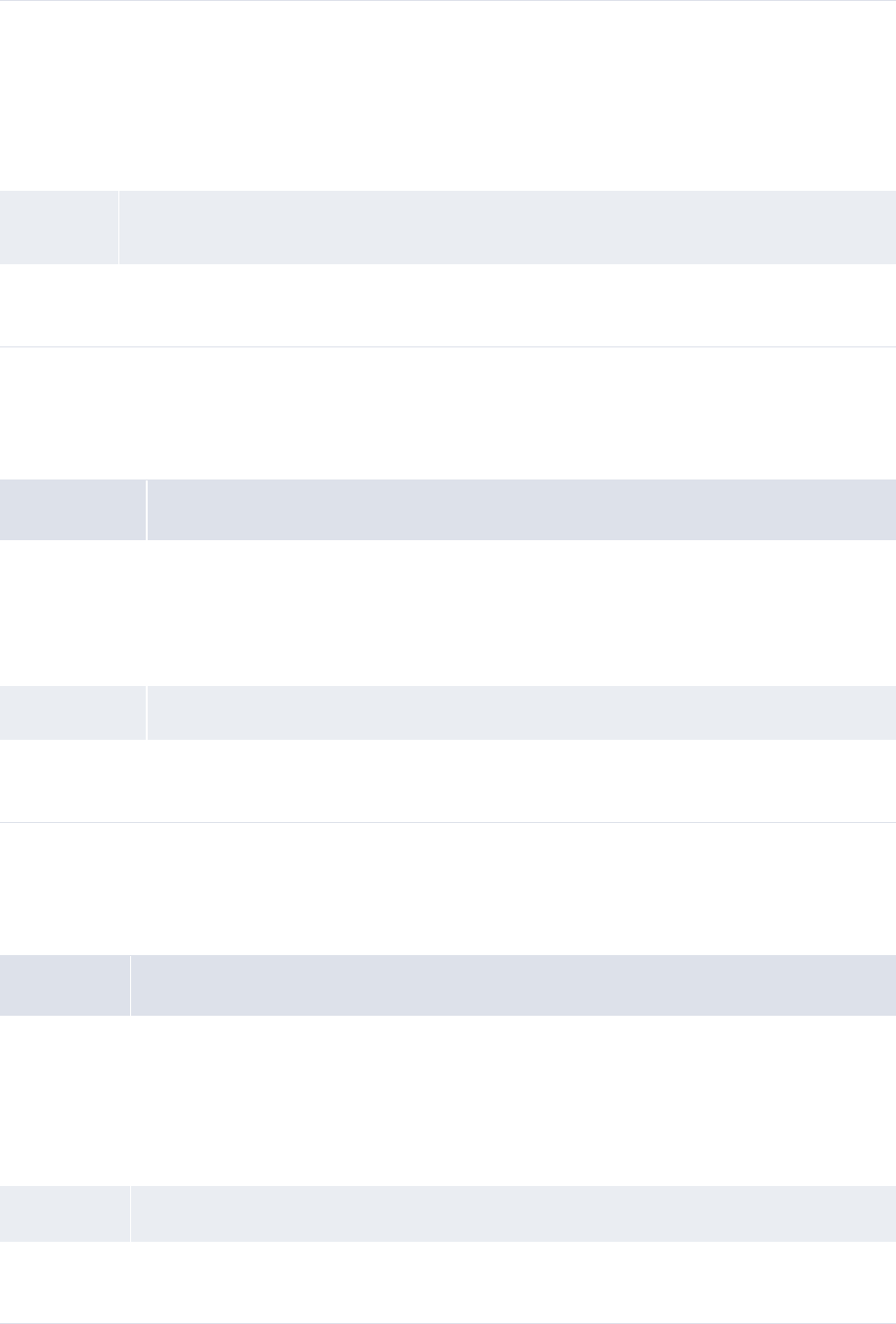The width and height of the screenshot is (896, 1324).
Task: Click the white row below the third gray row
Action: click(448, 780)
